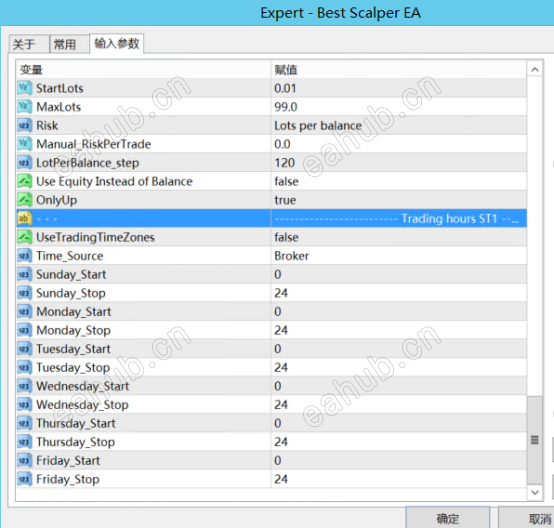Click the Risk row integer icon
The height and width of the screenshot is (528, 554).
(24, 125)
